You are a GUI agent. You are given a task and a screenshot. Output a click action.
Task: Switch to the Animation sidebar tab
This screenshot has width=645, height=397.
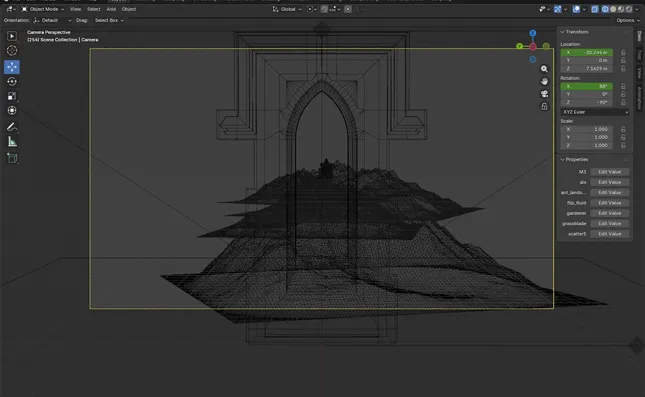click(x=639, y=98)
